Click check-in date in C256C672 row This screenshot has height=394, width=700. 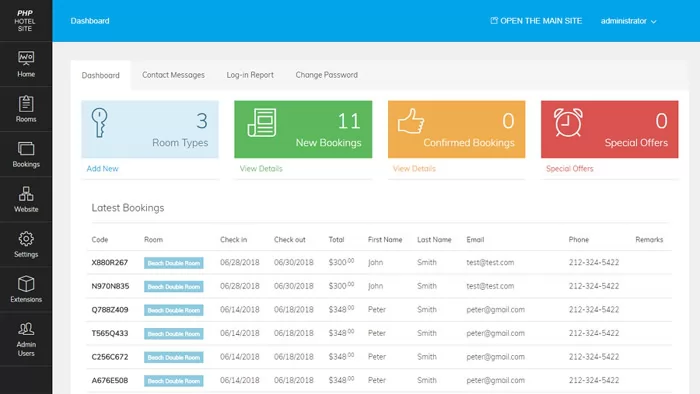tap(240, 357)
